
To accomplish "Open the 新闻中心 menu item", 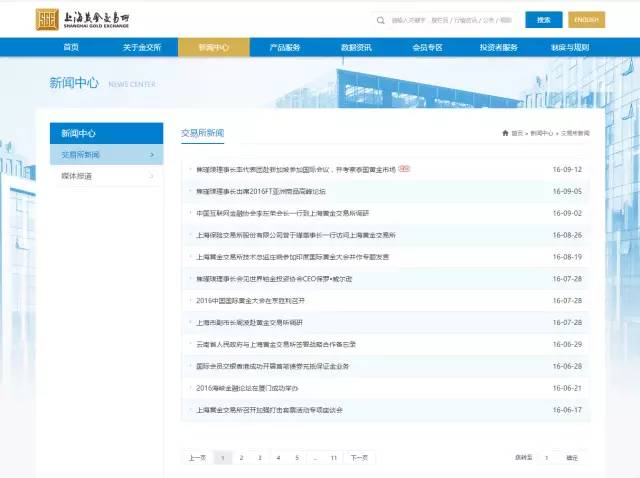I will click(x=213, y=47).
